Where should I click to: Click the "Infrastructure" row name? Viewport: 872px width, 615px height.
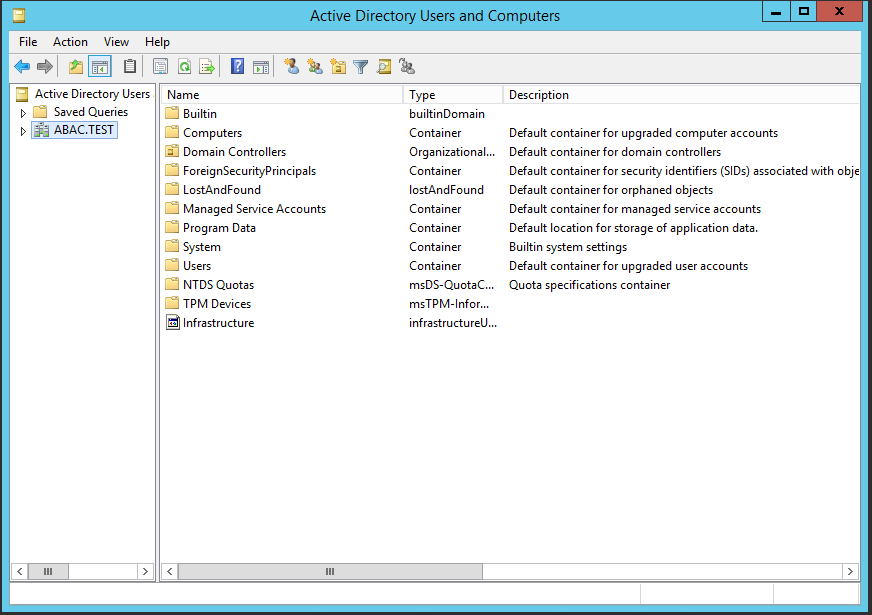(219, 323)
